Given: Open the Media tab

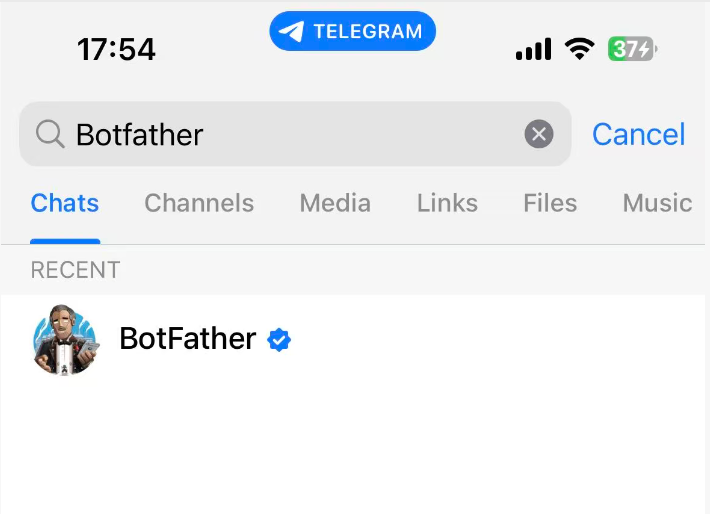Looking at the screenshot, I should coord(335,204).
